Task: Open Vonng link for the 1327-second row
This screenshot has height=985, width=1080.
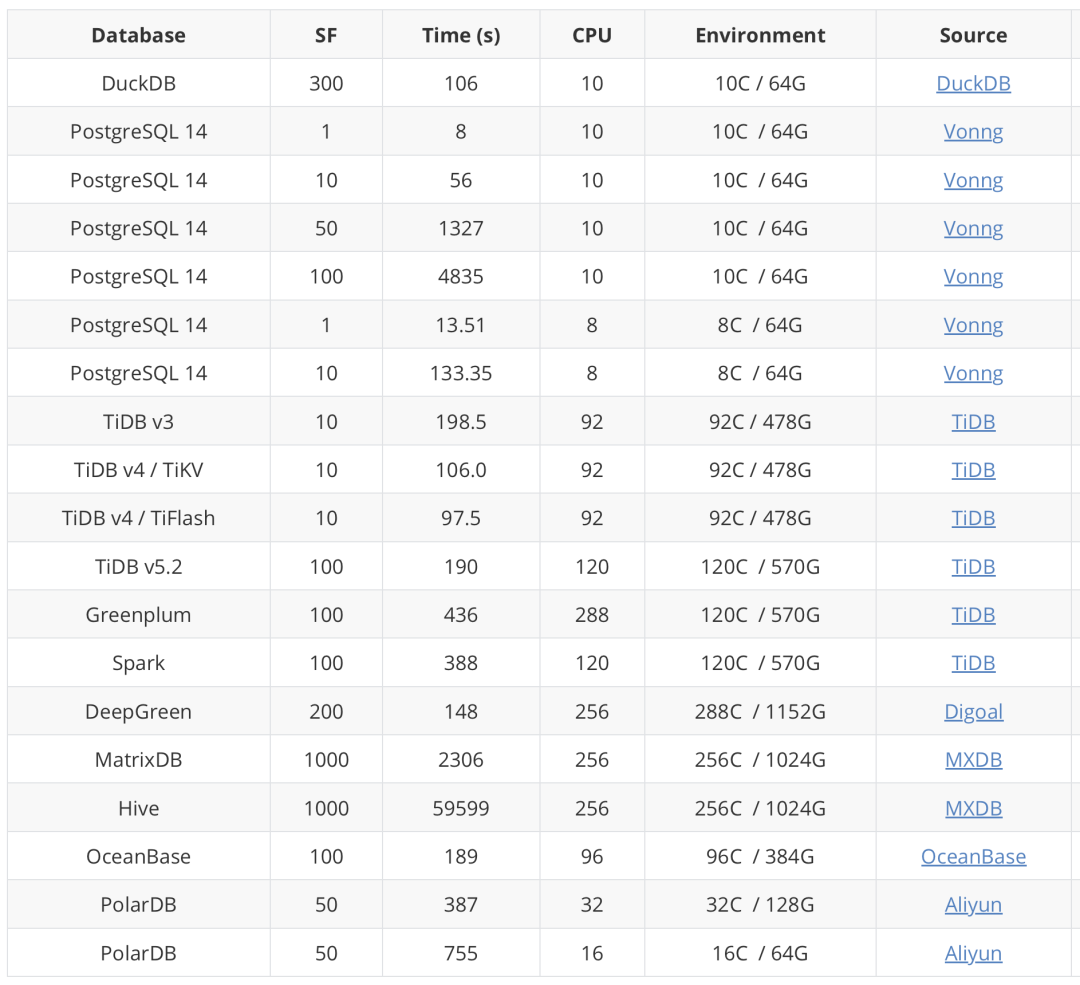Action: pyautogui.click(x=973, y=229)
